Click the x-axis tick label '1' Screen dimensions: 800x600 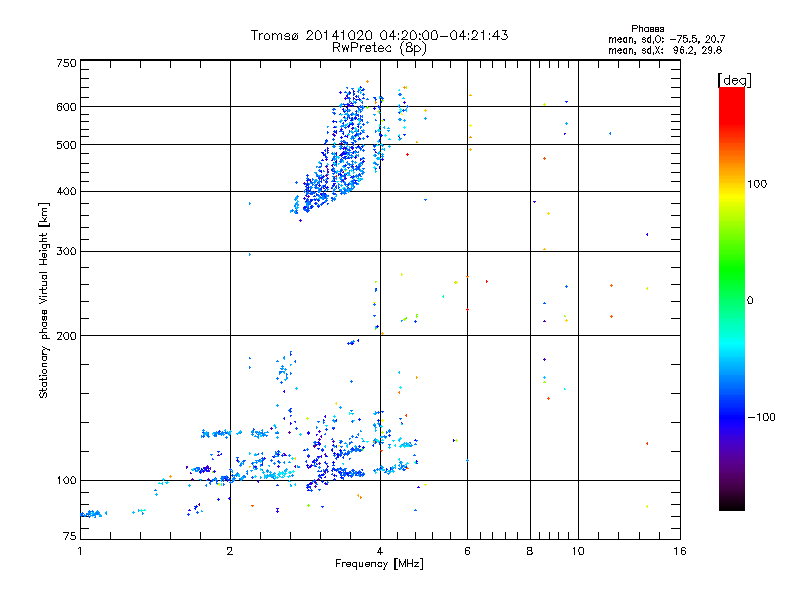point(80,551)
